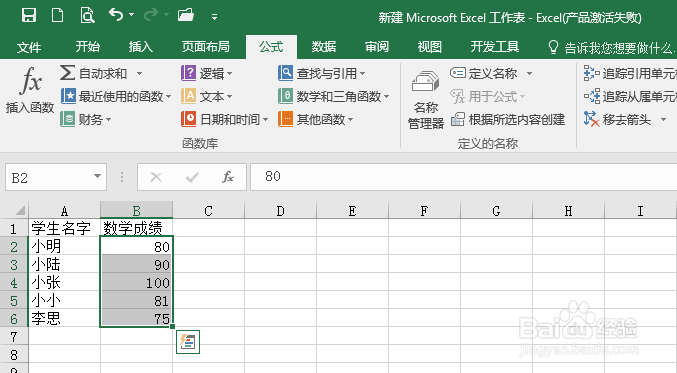Open 最近使用的函数 list
Image resolution: width=677 pixels, height=373 pixels.
(116, 96)
